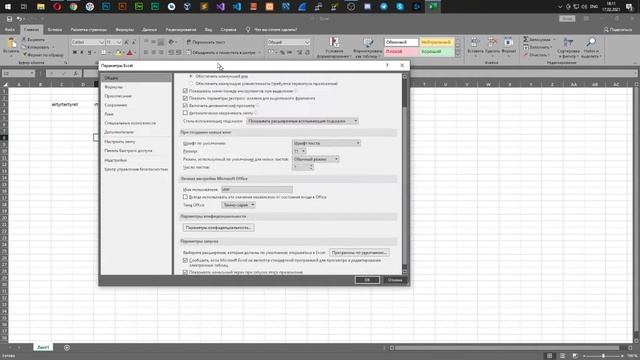The image size is (640, 360).
Task: Open the Conditional Formatting icon in ribbon
Action: [334, 42]
